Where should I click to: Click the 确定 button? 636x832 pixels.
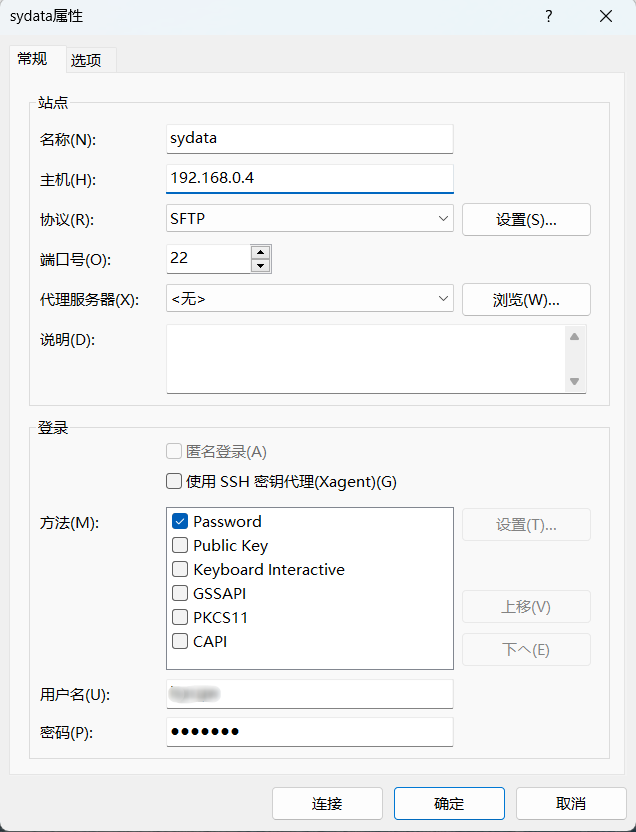click(x=449, y=803)
